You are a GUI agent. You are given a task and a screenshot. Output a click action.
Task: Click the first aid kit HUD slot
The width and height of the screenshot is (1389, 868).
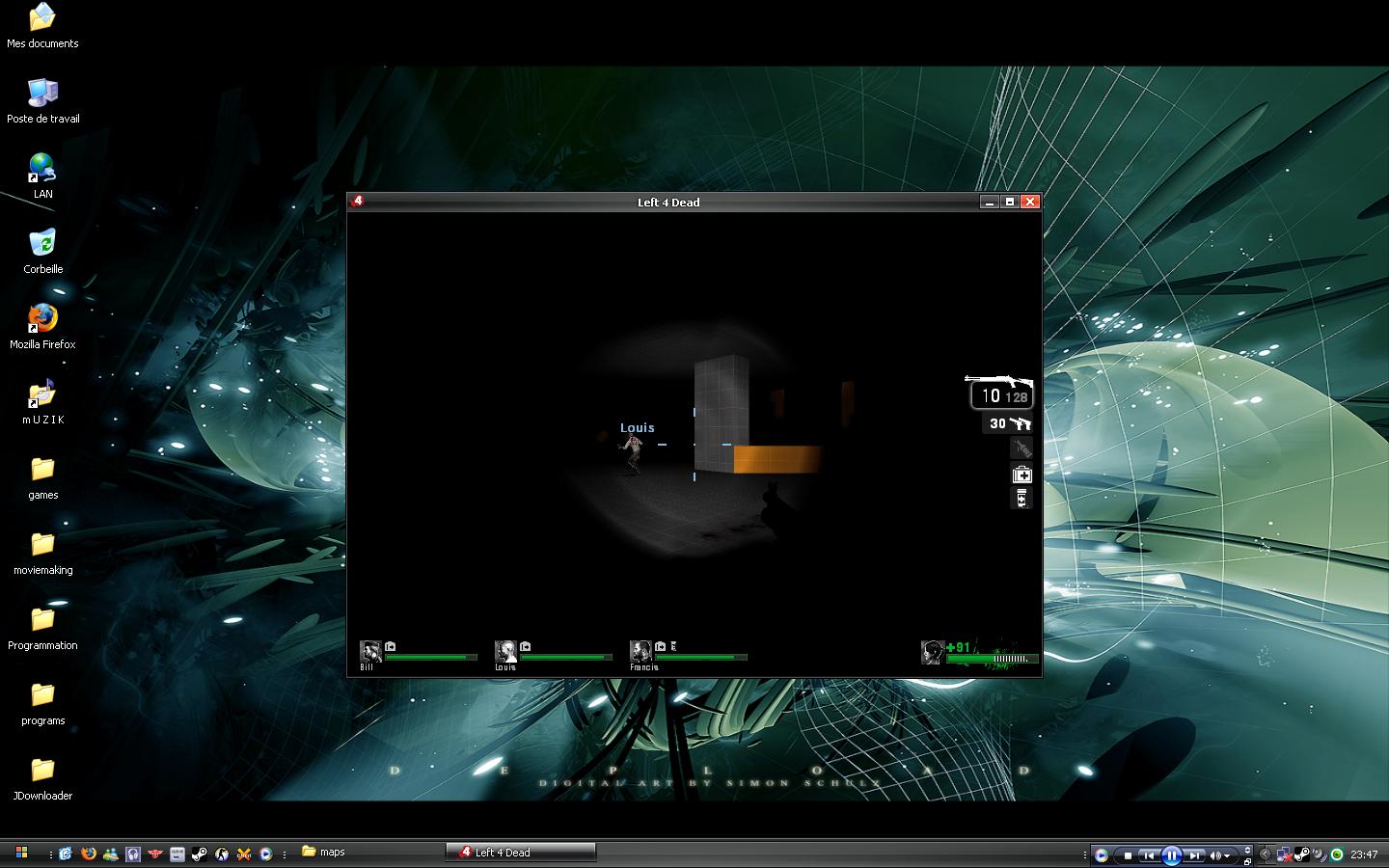[1021, 474]
